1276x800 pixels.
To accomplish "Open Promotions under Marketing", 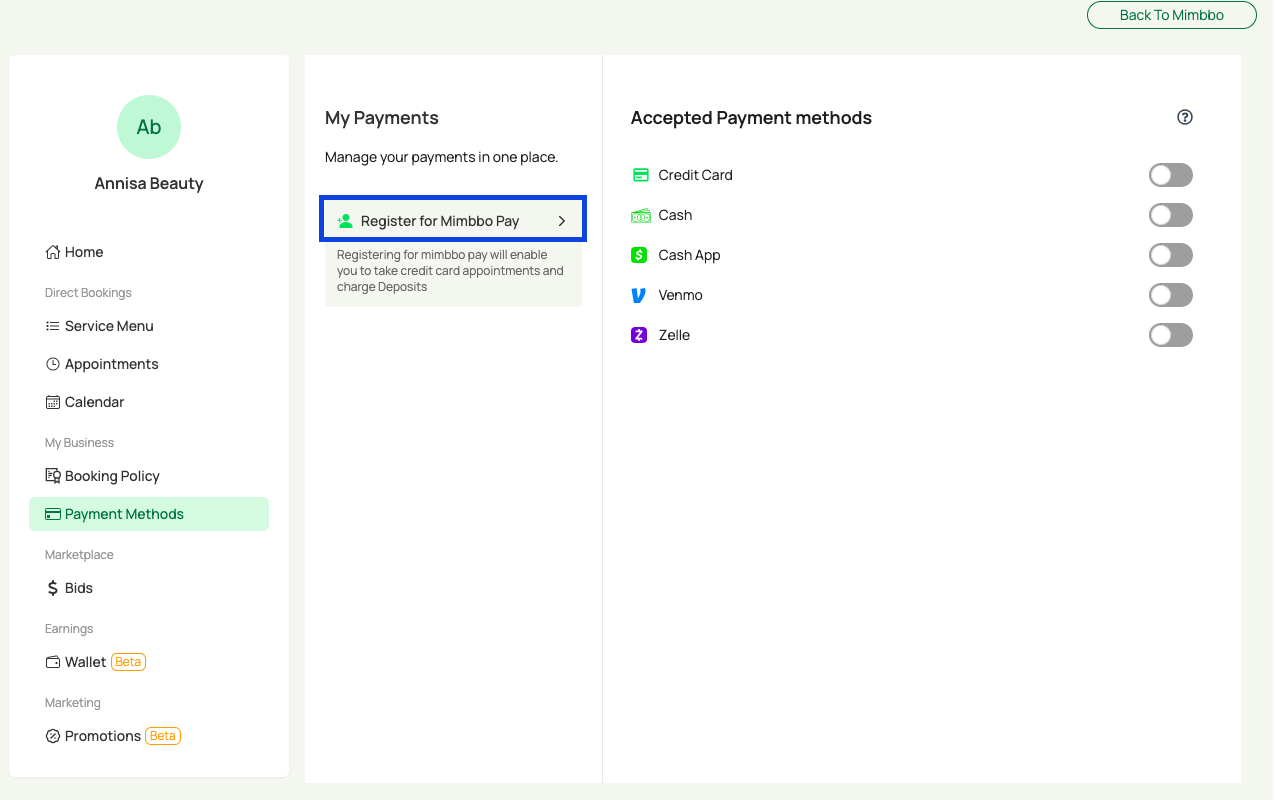I will [149, 736].
